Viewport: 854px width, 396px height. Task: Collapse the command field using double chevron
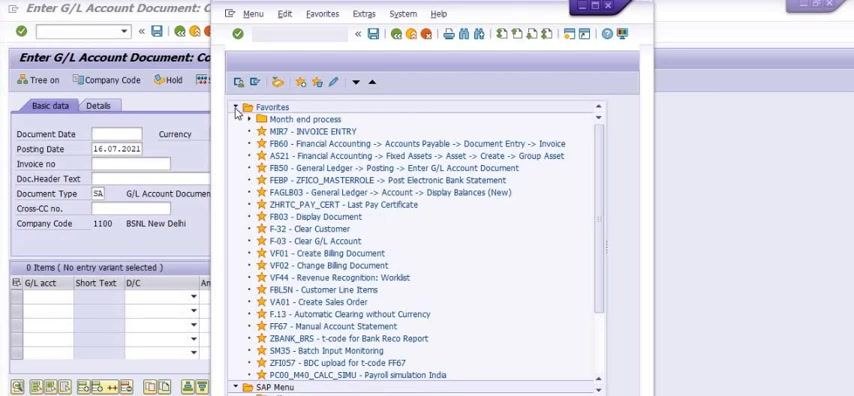point(358,34)
